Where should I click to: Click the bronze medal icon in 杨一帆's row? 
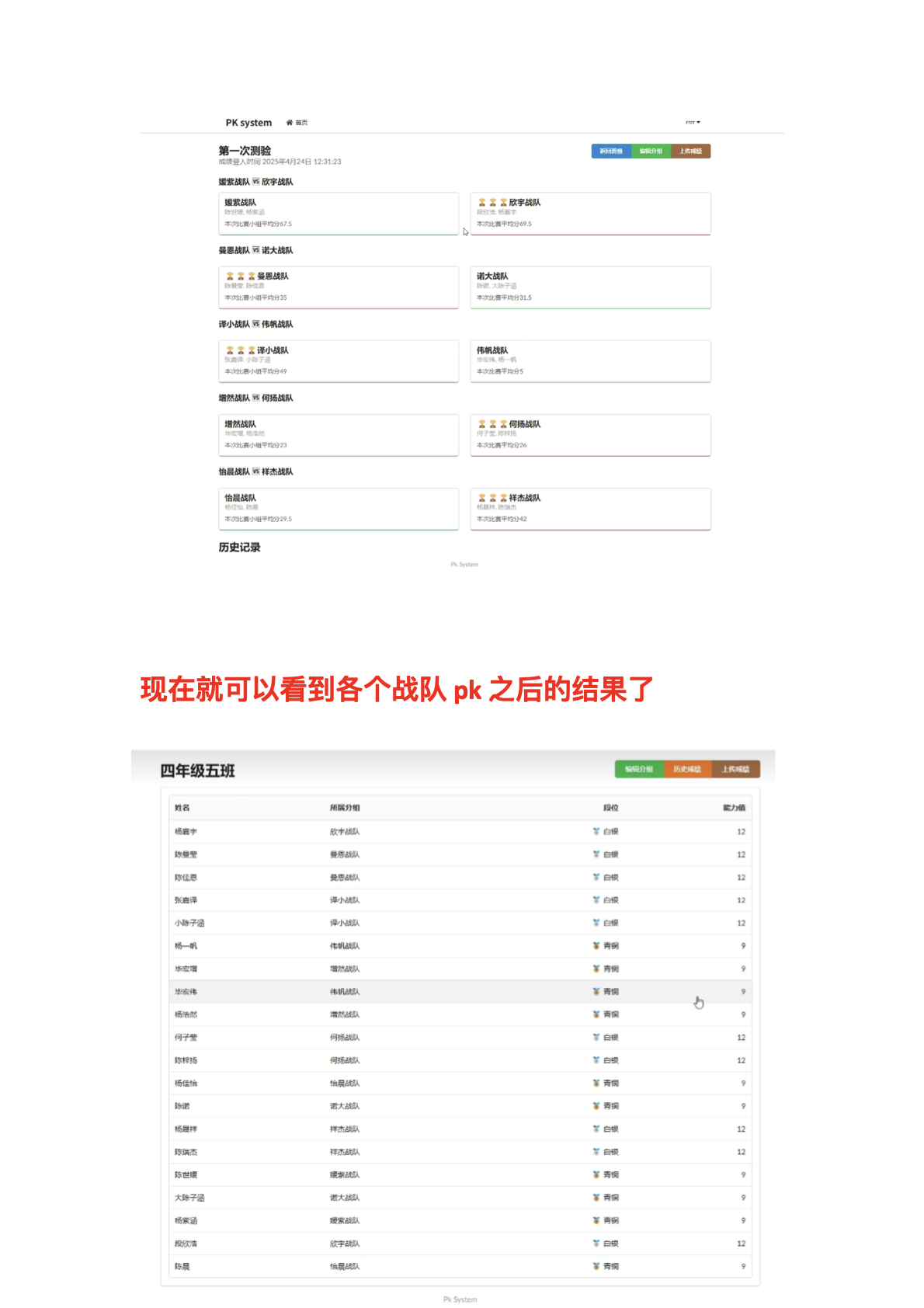click(x=596, y=946)
